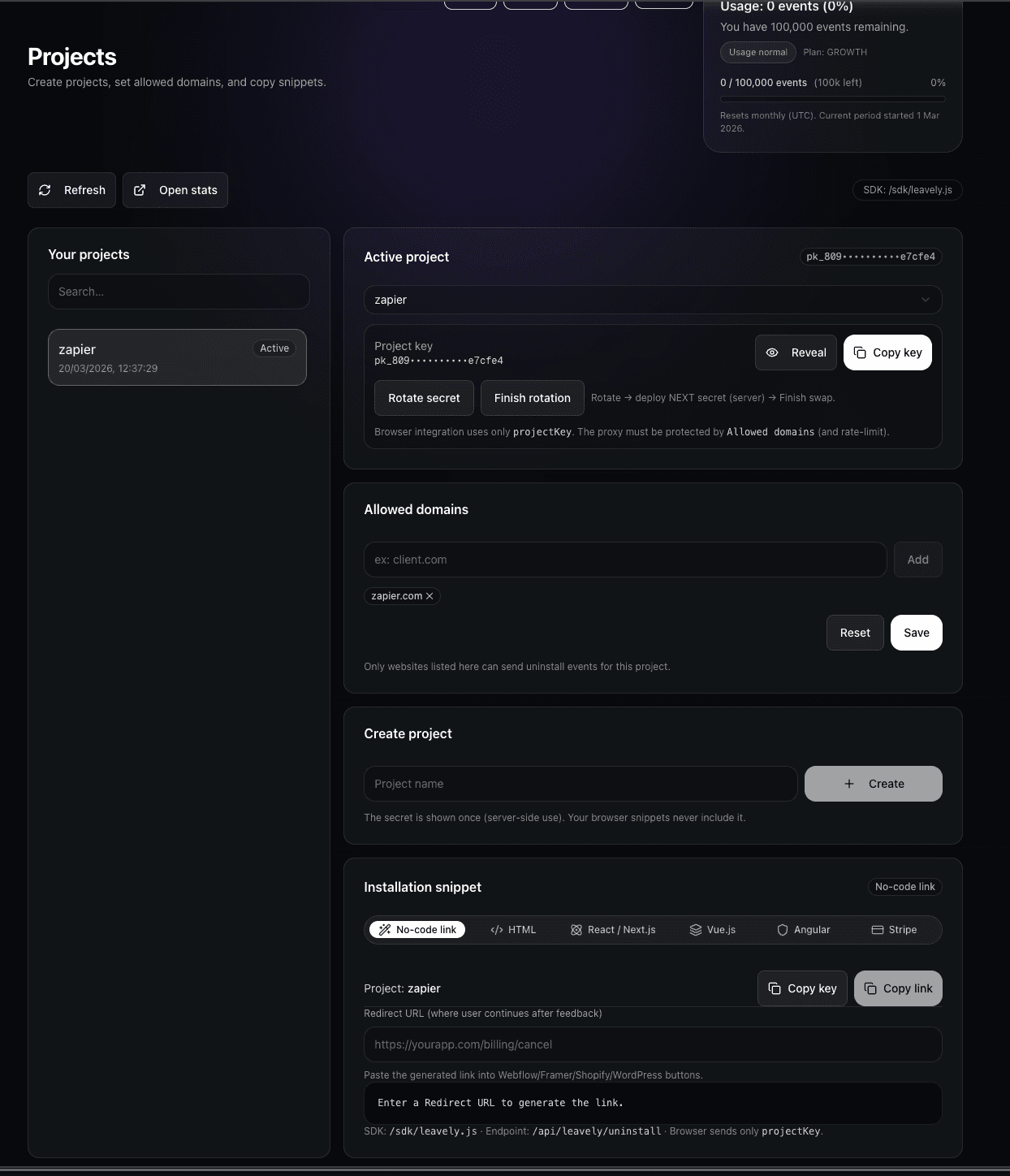Select the Vue.js snippet icon
This screenshot has height=1176, width=1010.
coord(697,930)
